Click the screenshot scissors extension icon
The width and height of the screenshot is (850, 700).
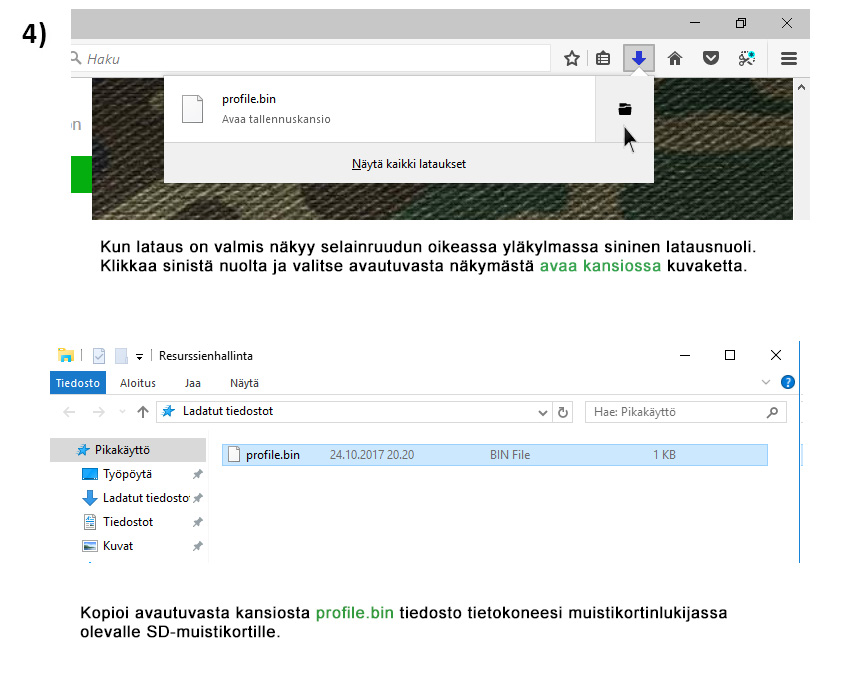click(x=746, y=59)
